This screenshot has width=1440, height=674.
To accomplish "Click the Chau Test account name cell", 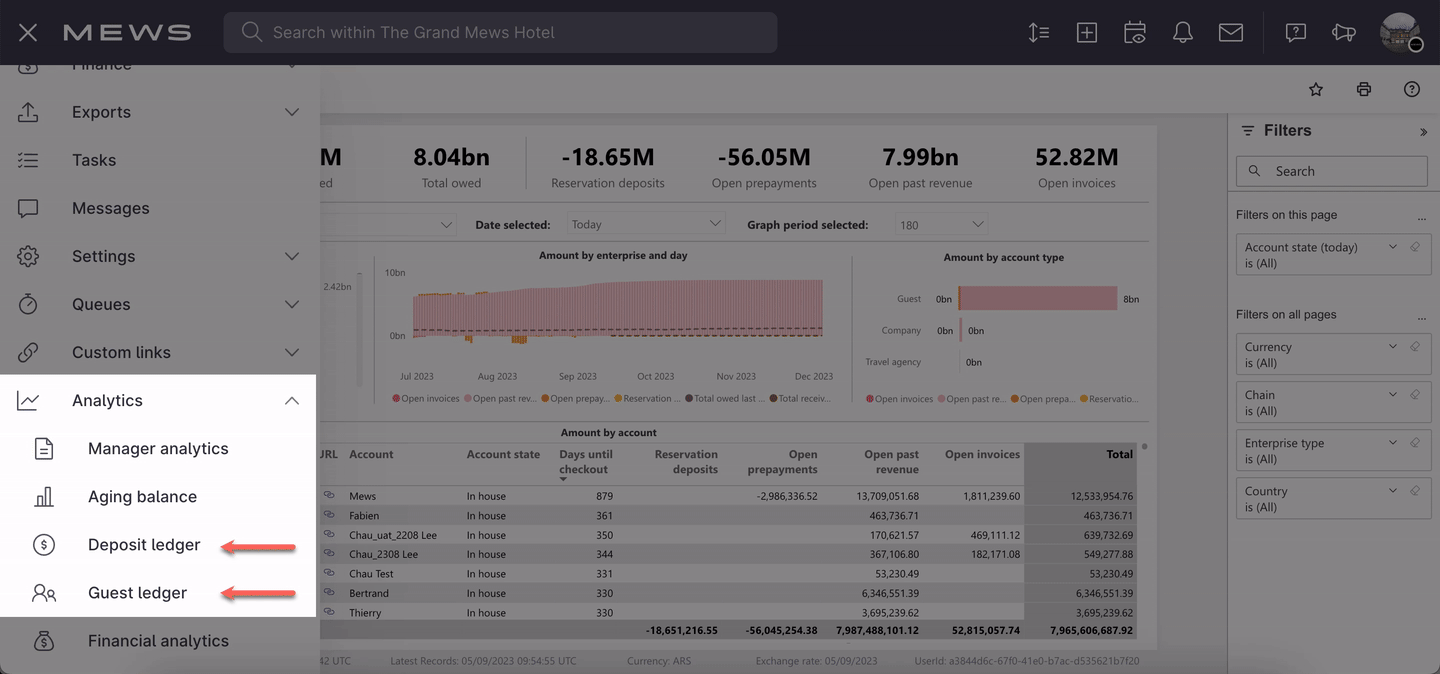I will (x=371, y=574).
